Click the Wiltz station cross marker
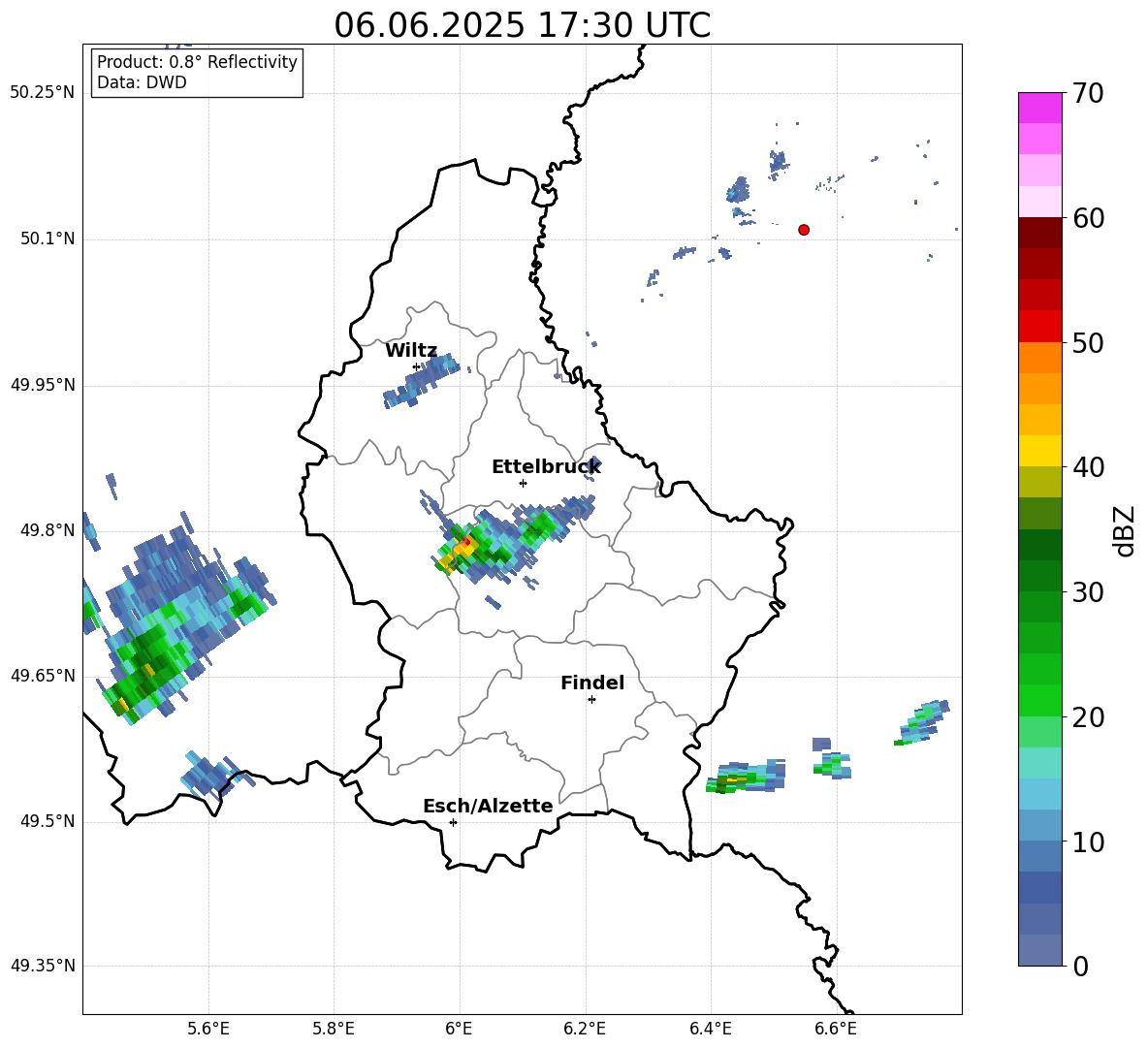This screenshot has width=1148, height=1048. [x=417, y=366]
